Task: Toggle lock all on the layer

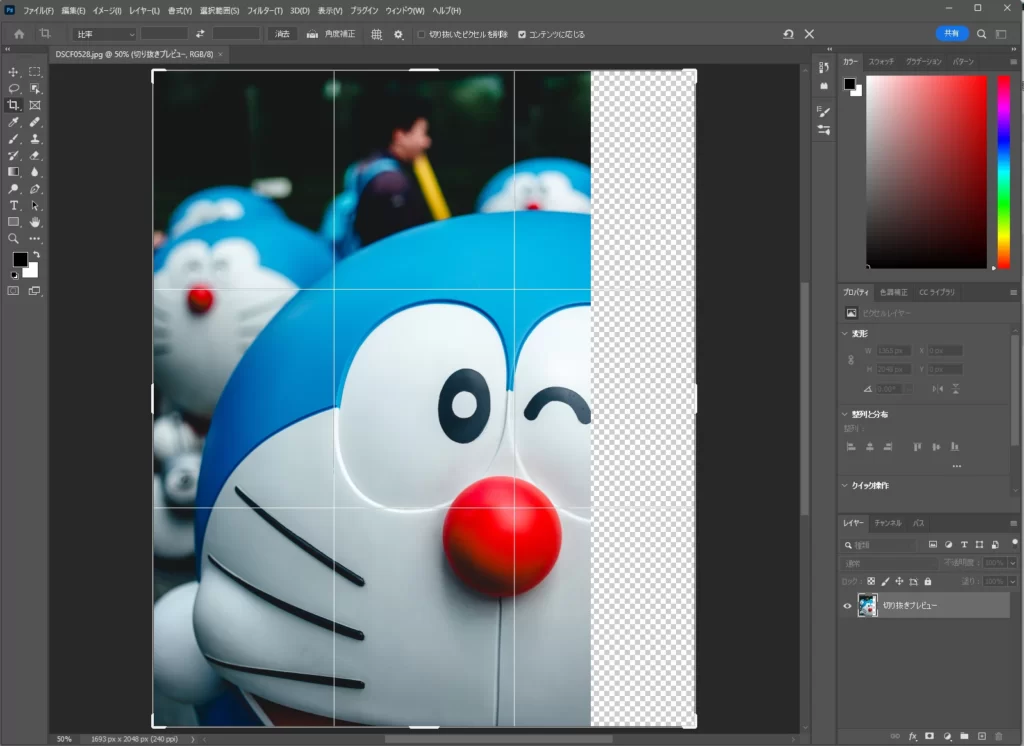Action: 927,581
